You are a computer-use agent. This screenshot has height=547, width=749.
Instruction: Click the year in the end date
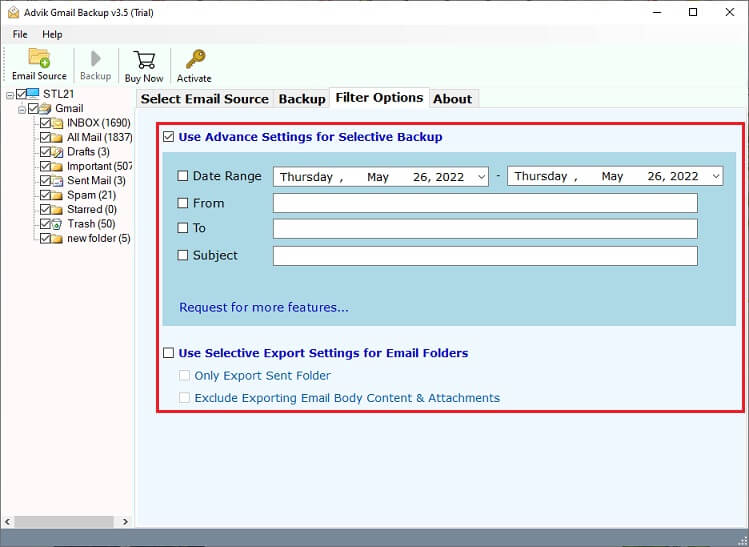click(x=685, y=176)
